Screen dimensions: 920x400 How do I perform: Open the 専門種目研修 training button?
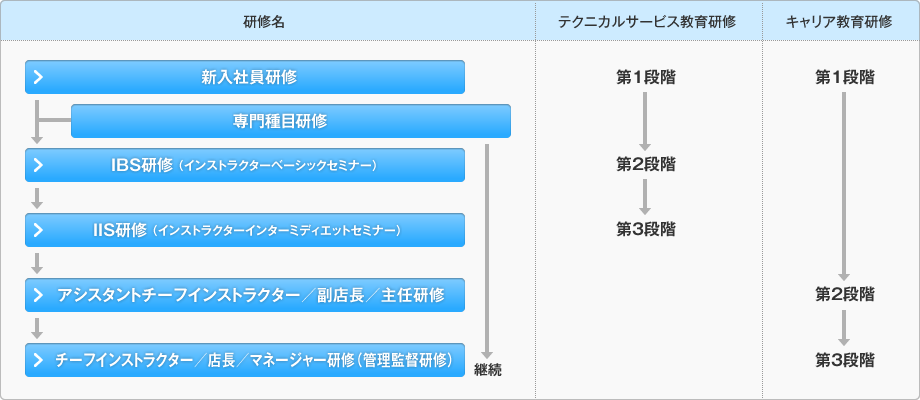coord(290,121)
